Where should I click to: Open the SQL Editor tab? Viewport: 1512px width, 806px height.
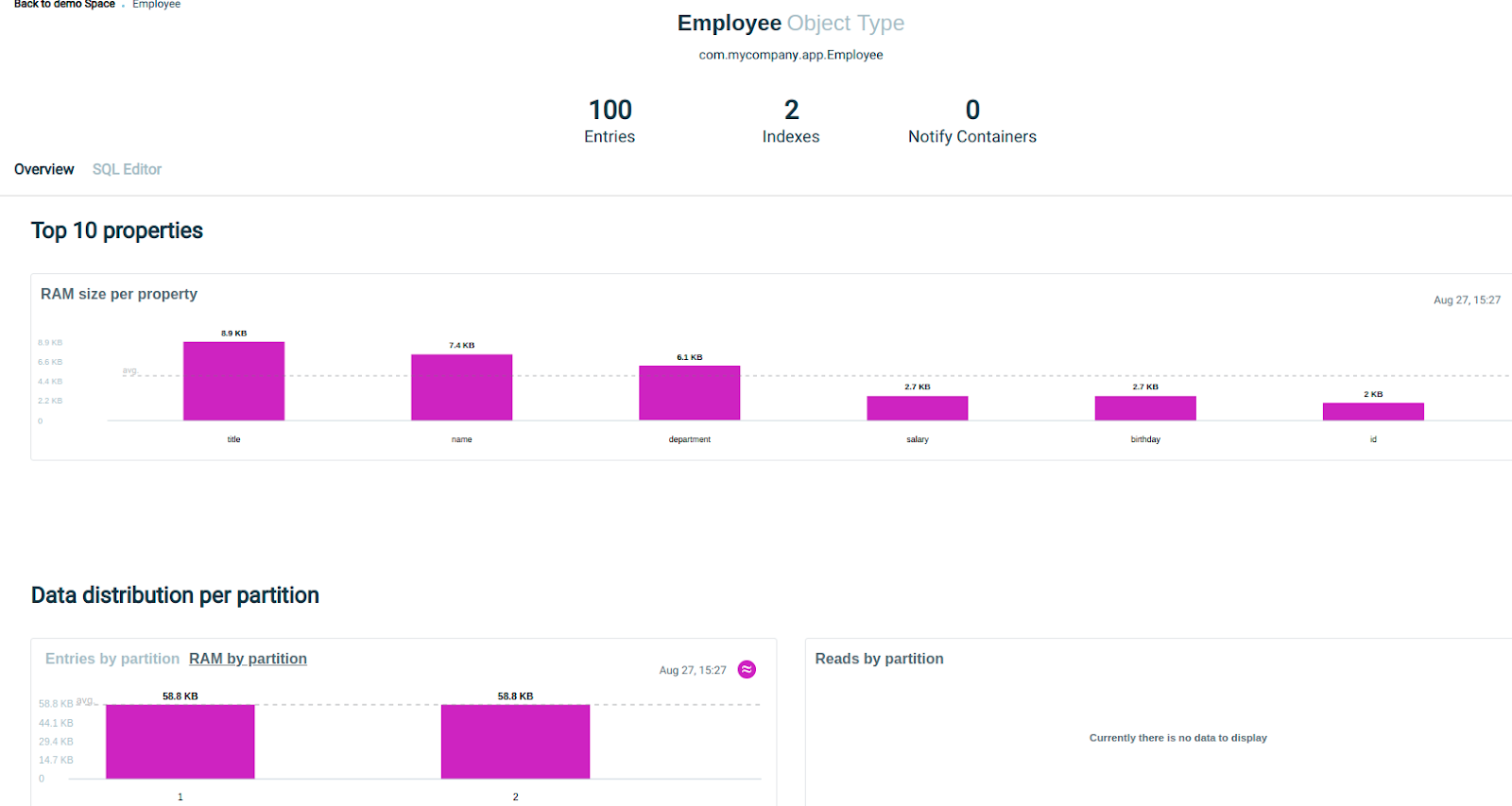click(x=127, y=169)
